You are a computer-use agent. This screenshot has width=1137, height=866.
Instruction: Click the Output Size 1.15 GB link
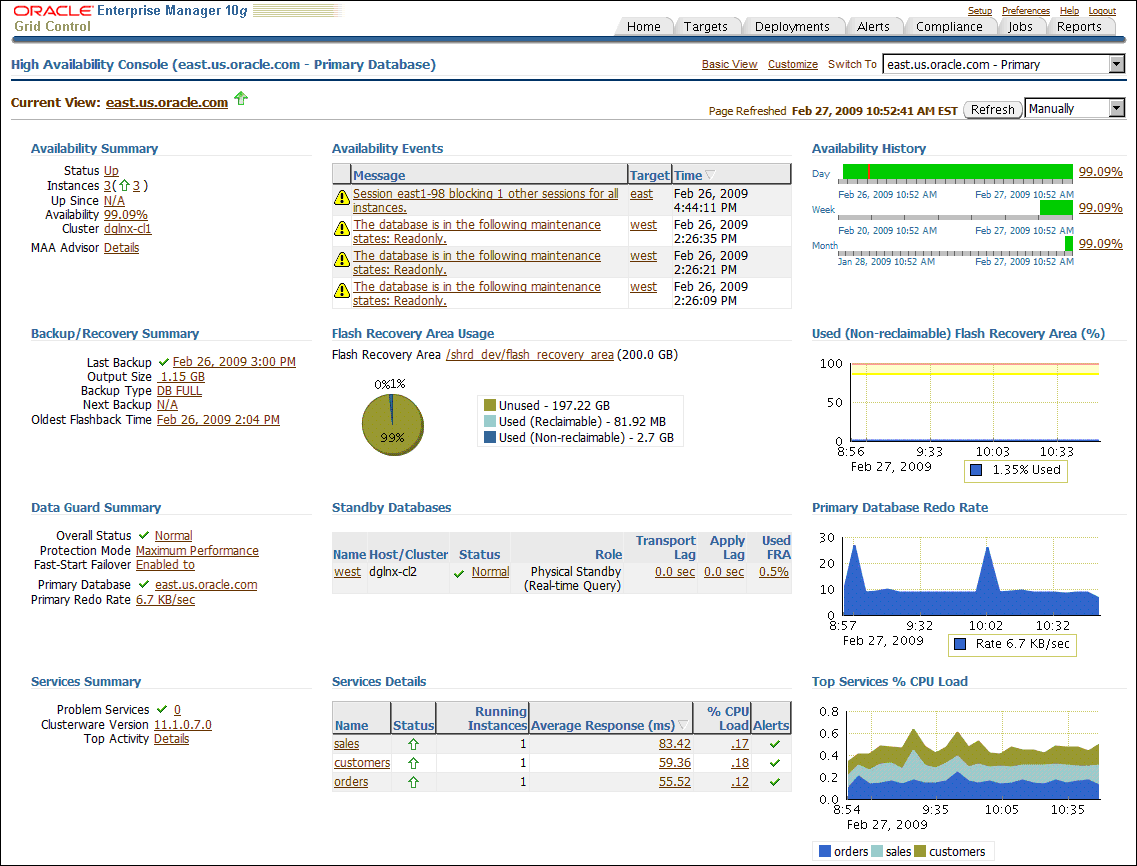[x=181, y=376]
